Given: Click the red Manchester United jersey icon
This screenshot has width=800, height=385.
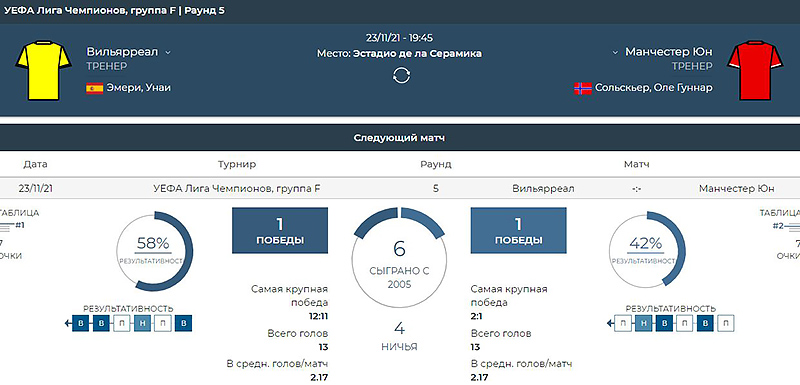Looking at the screenshot, I should [755, 70].
